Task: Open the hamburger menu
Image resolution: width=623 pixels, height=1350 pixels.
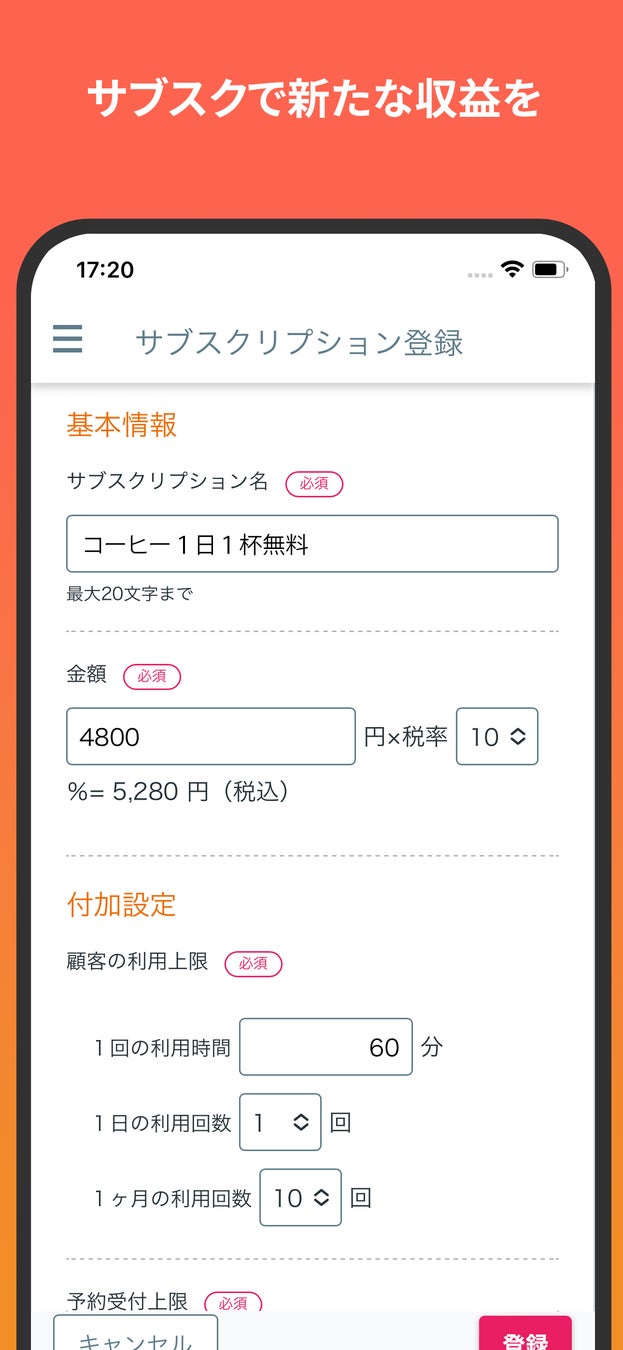Action: pos(67,340)
